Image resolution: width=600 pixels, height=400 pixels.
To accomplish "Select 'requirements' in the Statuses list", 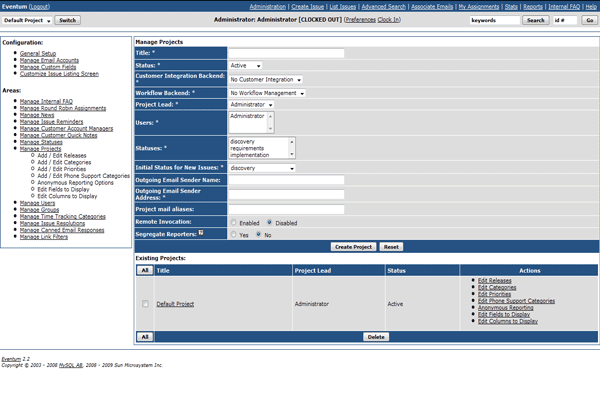I will [x=247, y=148].
